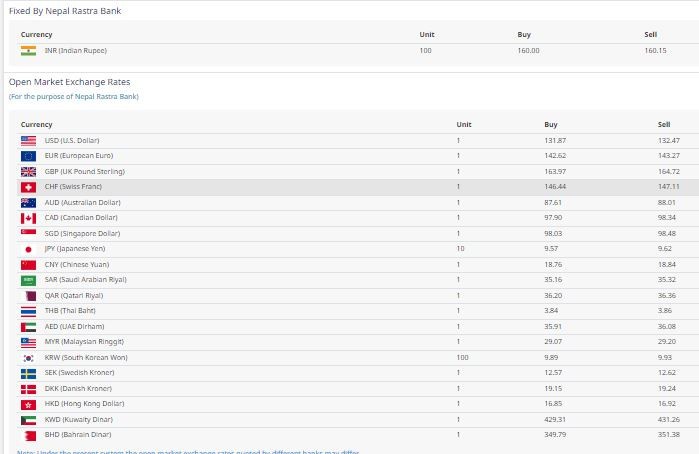Viewport: 699px width, 454px height.
Task: Select the AUD (Australian Dollar) label
Action: click(x=82, y=202)
